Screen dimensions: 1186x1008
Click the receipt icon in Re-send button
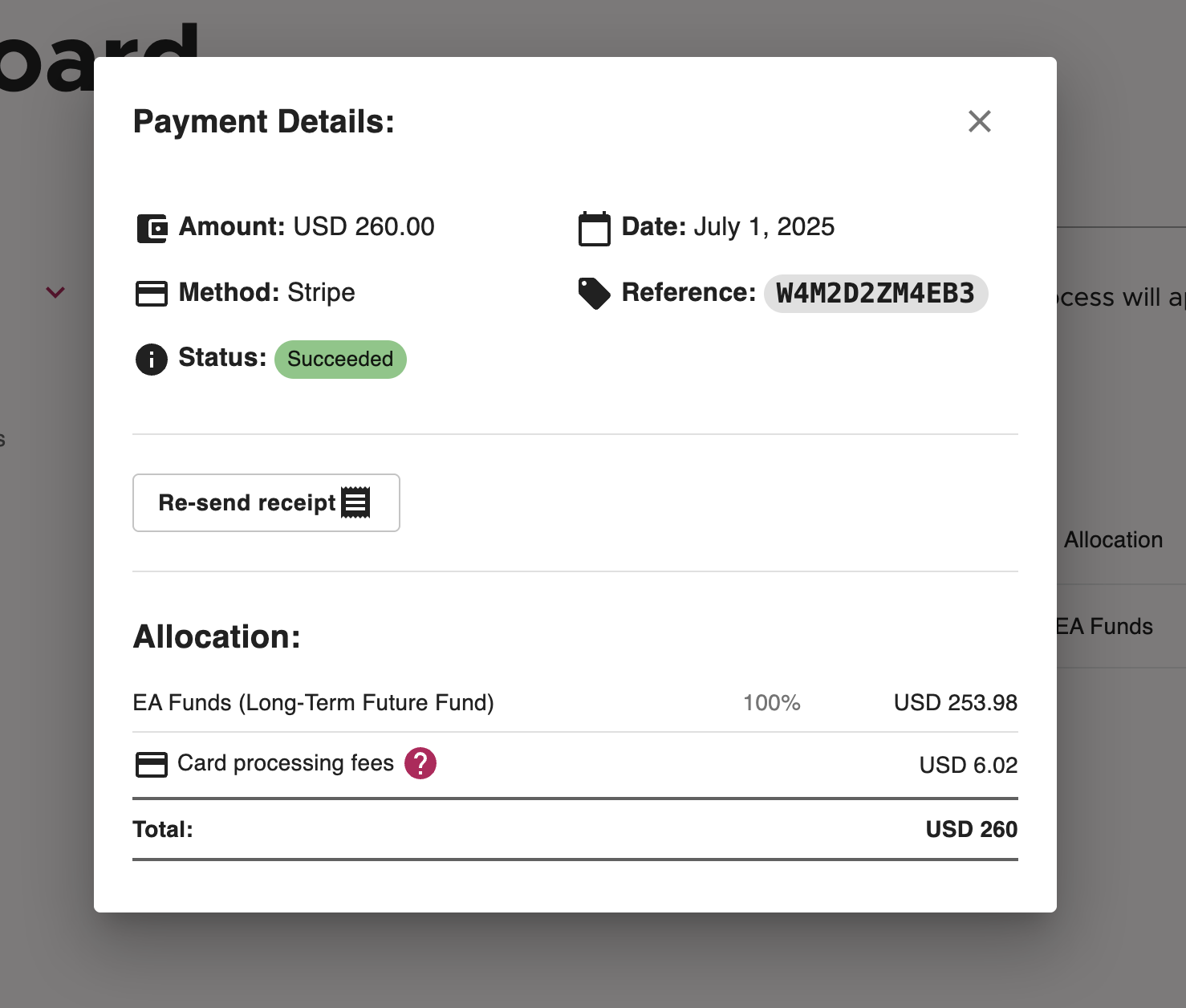[x=355, y=502]
